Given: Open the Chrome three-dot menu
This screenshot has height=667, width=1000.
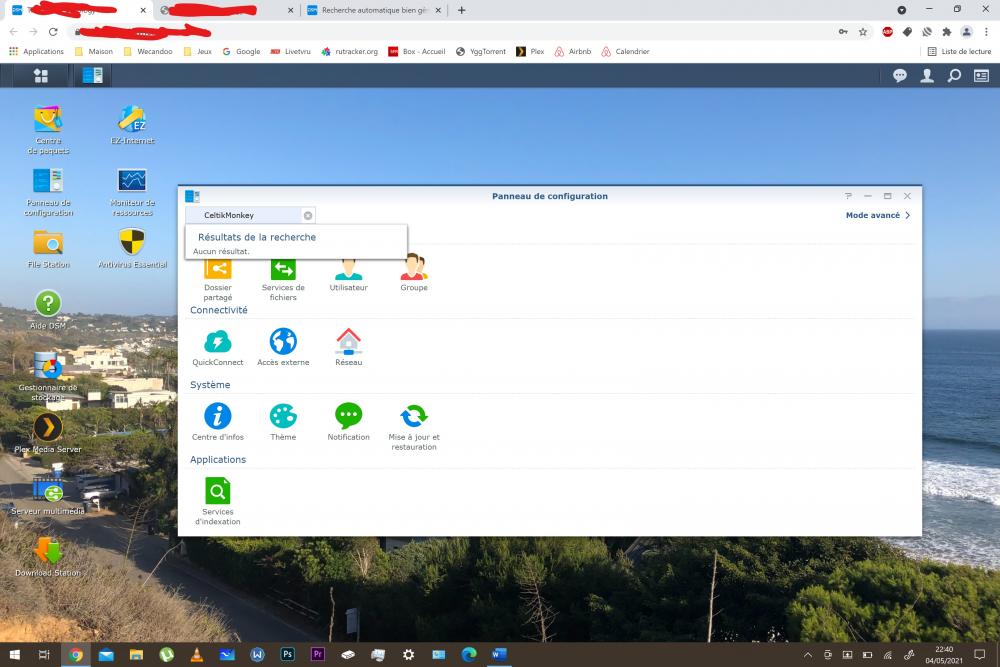Looking at the screenshot, I should (x=987, y=31).
